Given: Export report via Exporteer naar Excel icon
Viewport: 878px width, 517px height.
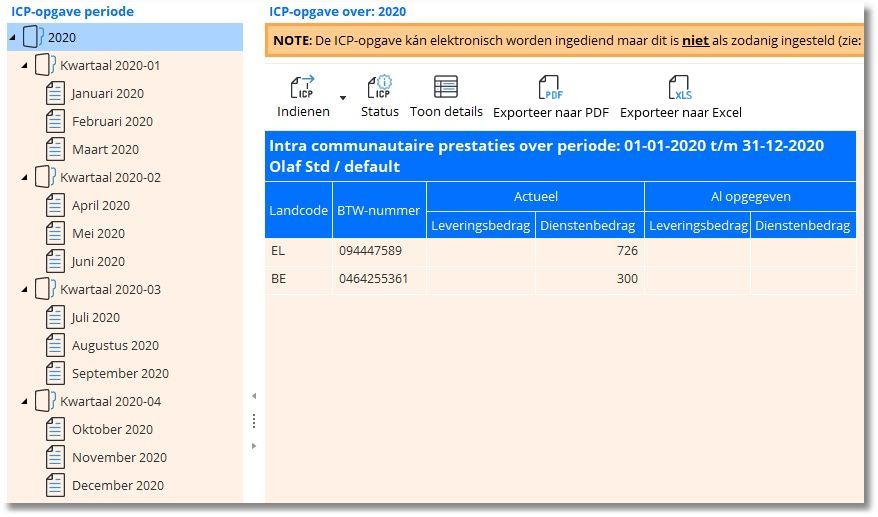Looking at the screenshot, I should pos(680,88).
